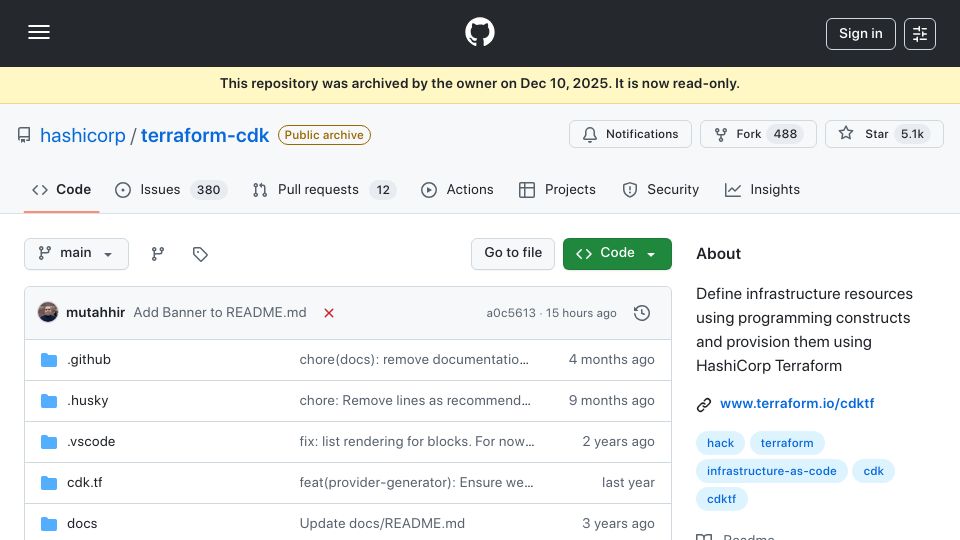The width and height of the screenshot is (960, 540).
Task: Open commit 'feat(provider-generator): Ensure we…'
Action: pos(416,482)
